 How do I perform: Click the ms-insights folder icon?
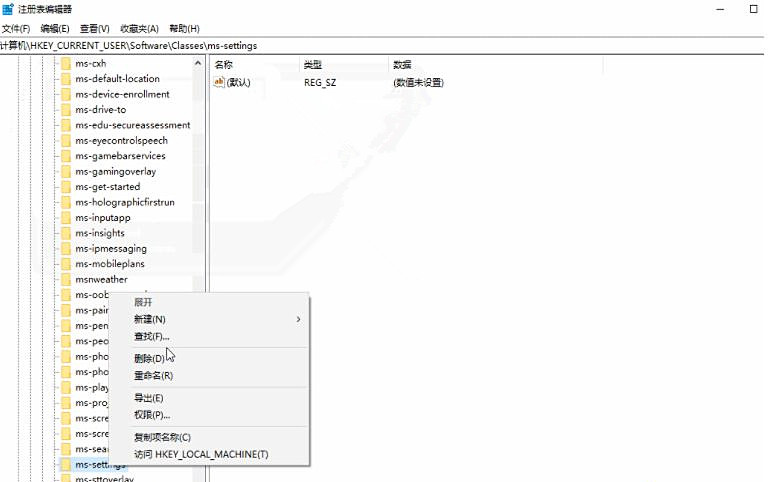65,233
